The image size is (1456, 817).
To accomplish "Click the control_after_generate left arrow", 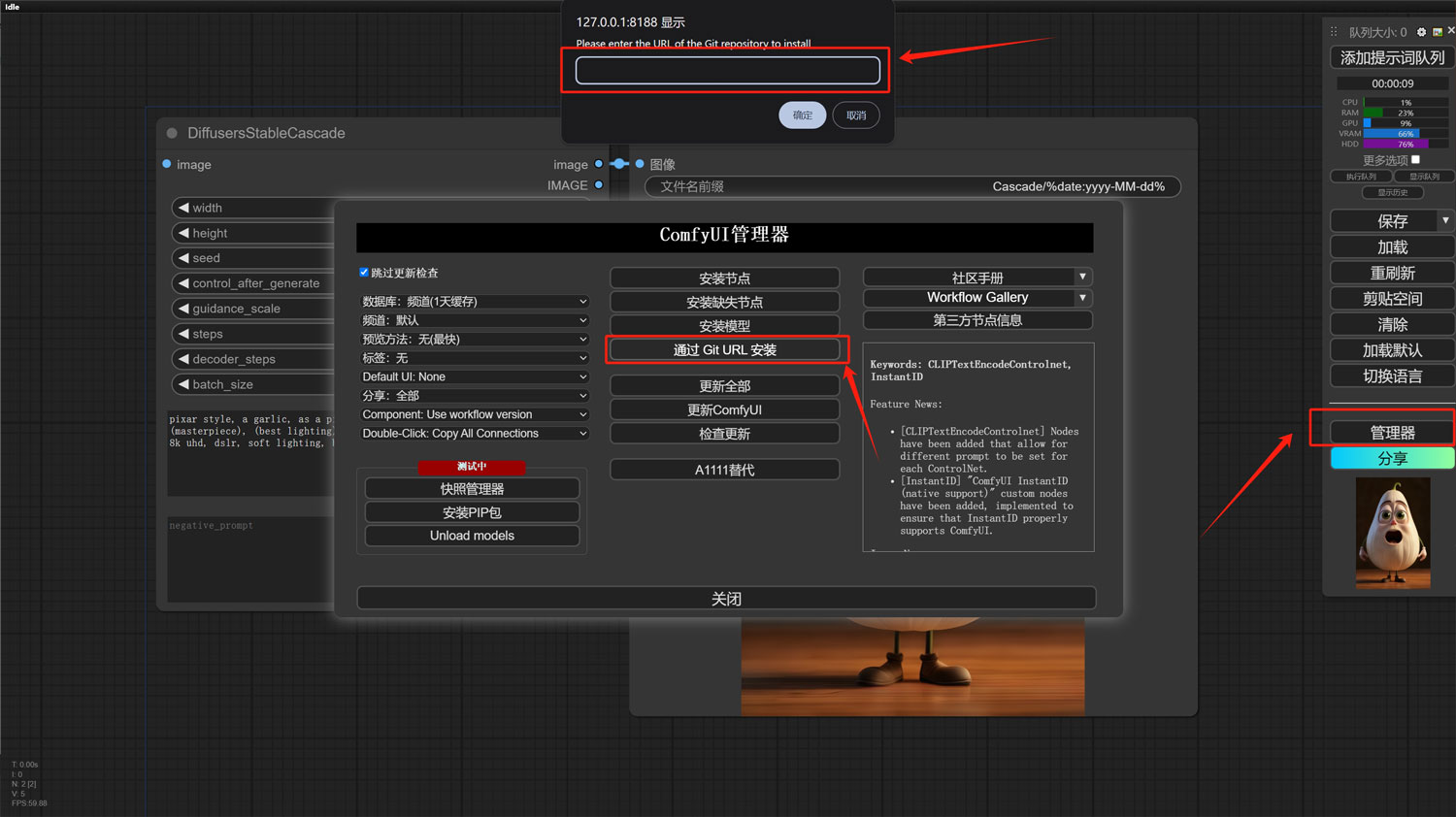I will pos(183,283).
